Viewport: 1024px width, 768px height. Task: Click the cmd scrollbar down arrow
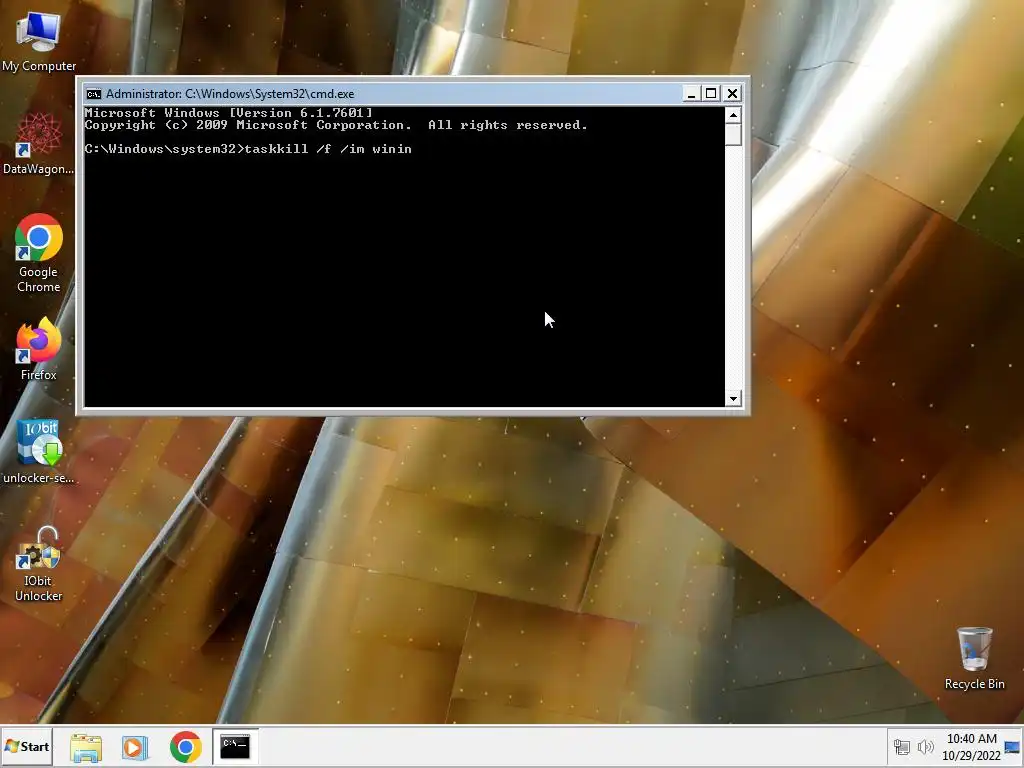(x=733, y=398)
